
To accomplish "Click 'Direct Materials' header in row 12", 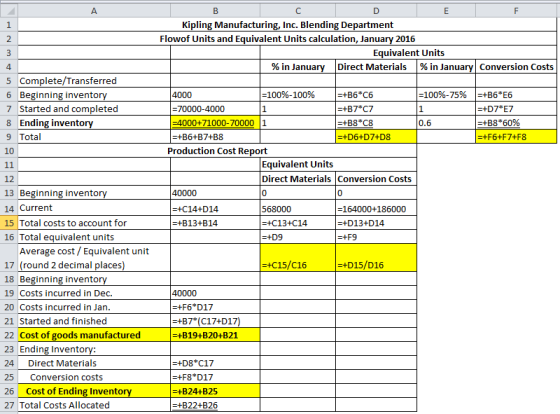I will point(298,179).
